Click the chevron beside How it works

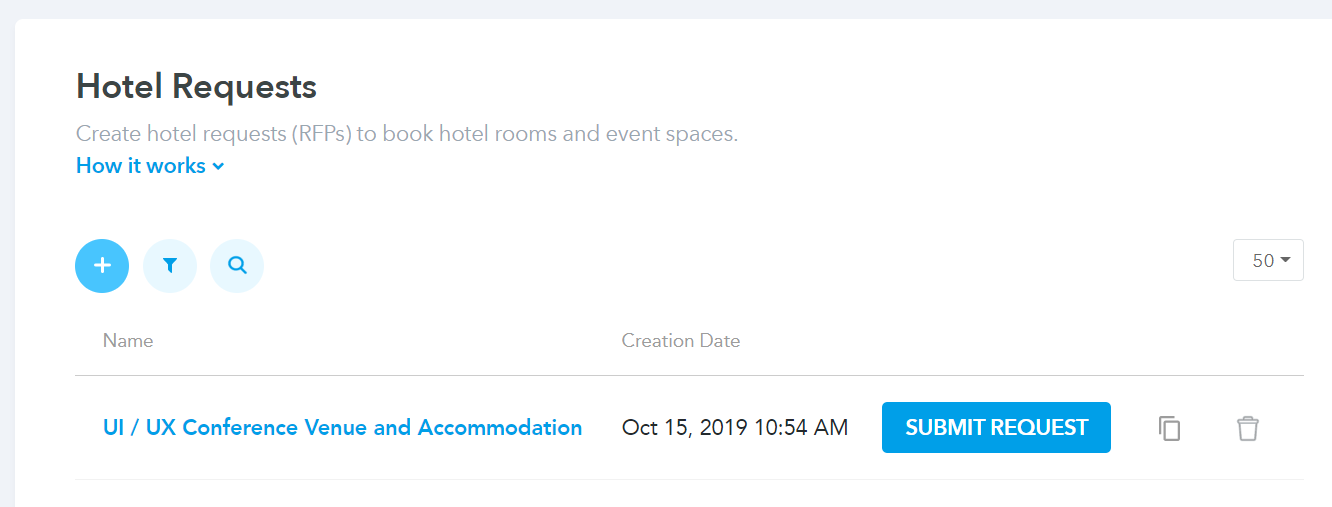[218, 167]
